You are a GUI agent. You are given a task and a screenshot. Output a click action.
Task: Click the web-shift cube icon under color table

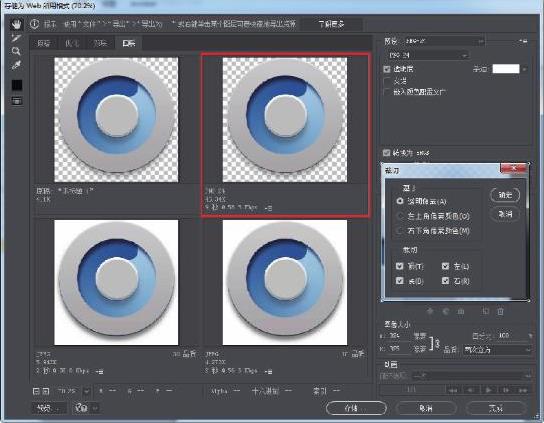[445, 311]
